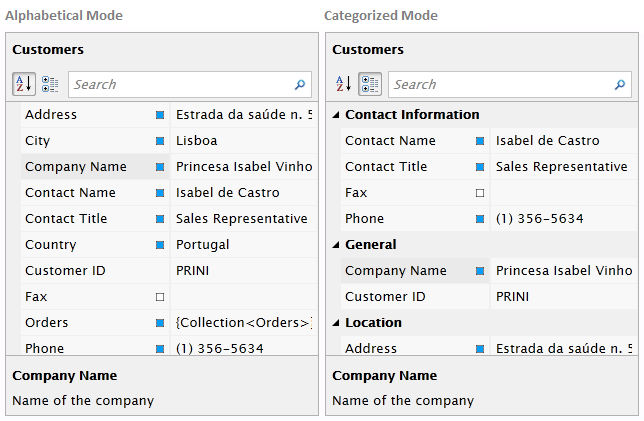
Task: Click the search magnifier in Alphabetical Mode panel
Action: [x=300, y=85]
